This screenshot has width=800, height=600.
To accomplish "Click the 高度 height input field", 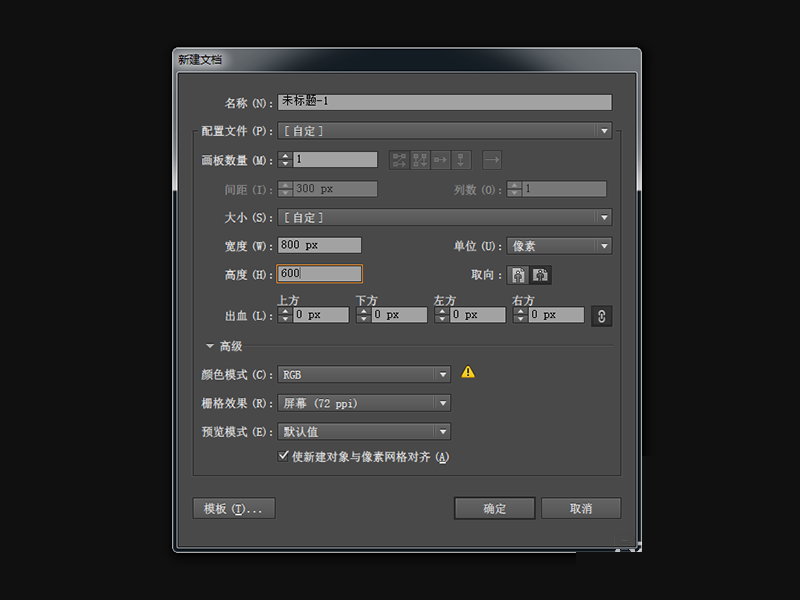I will [319, 274].
